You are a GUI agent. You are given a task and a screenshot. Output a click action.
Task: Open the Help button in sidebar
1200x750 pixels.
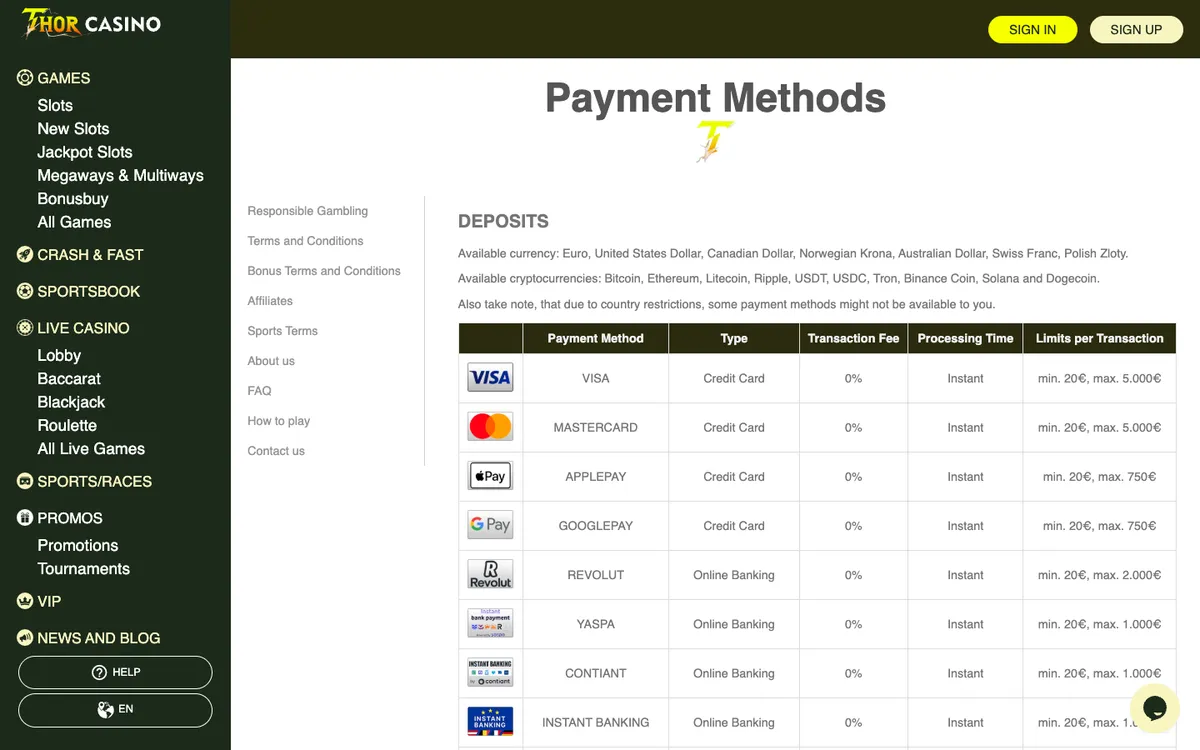(x=115, y=673)
